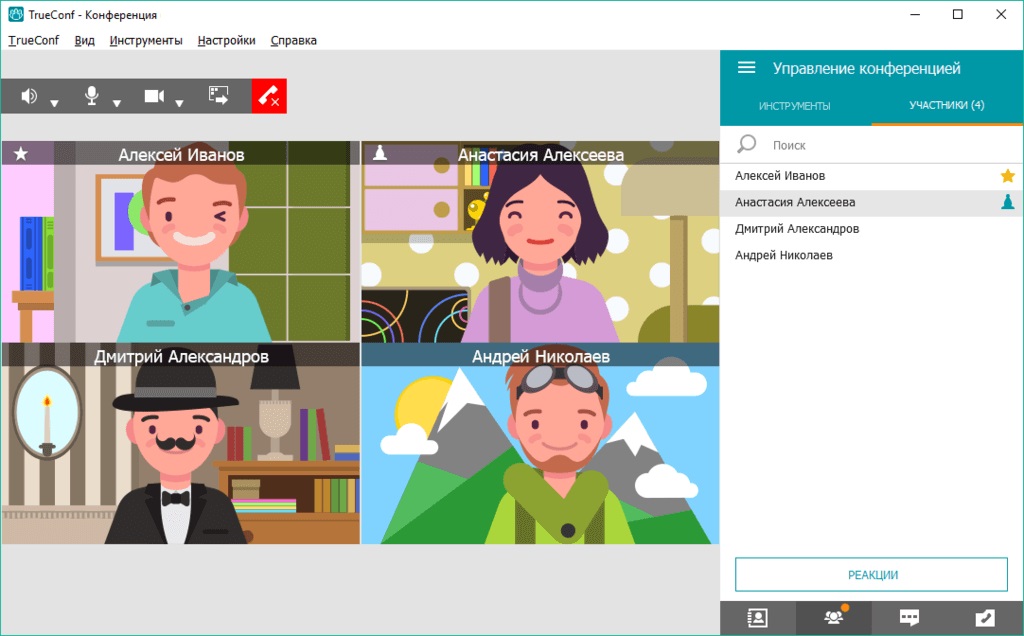
Task: Toggle the camera on or off
Action: [153, 96]
